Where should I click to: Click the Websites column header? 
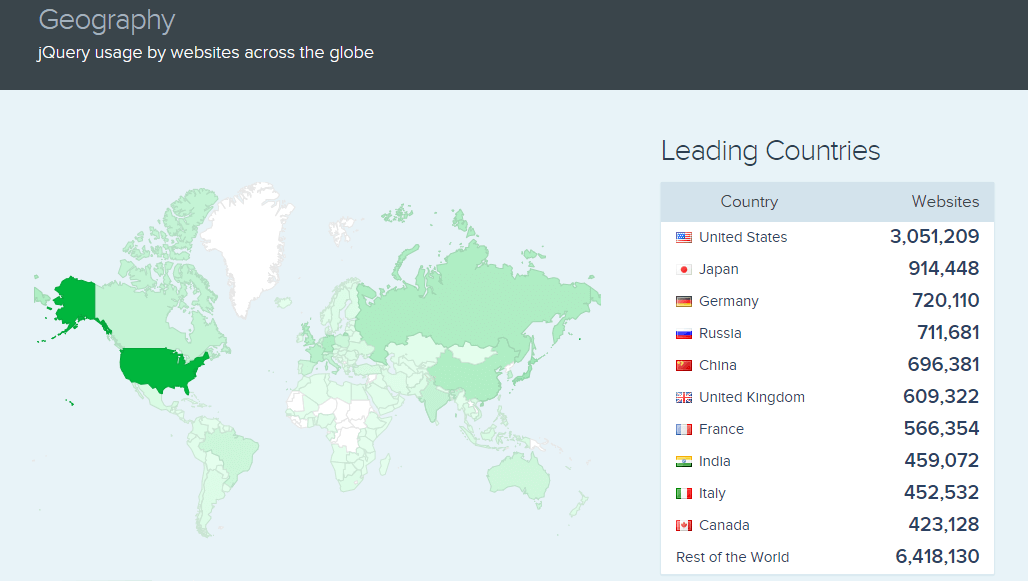[x=945, y=202]
